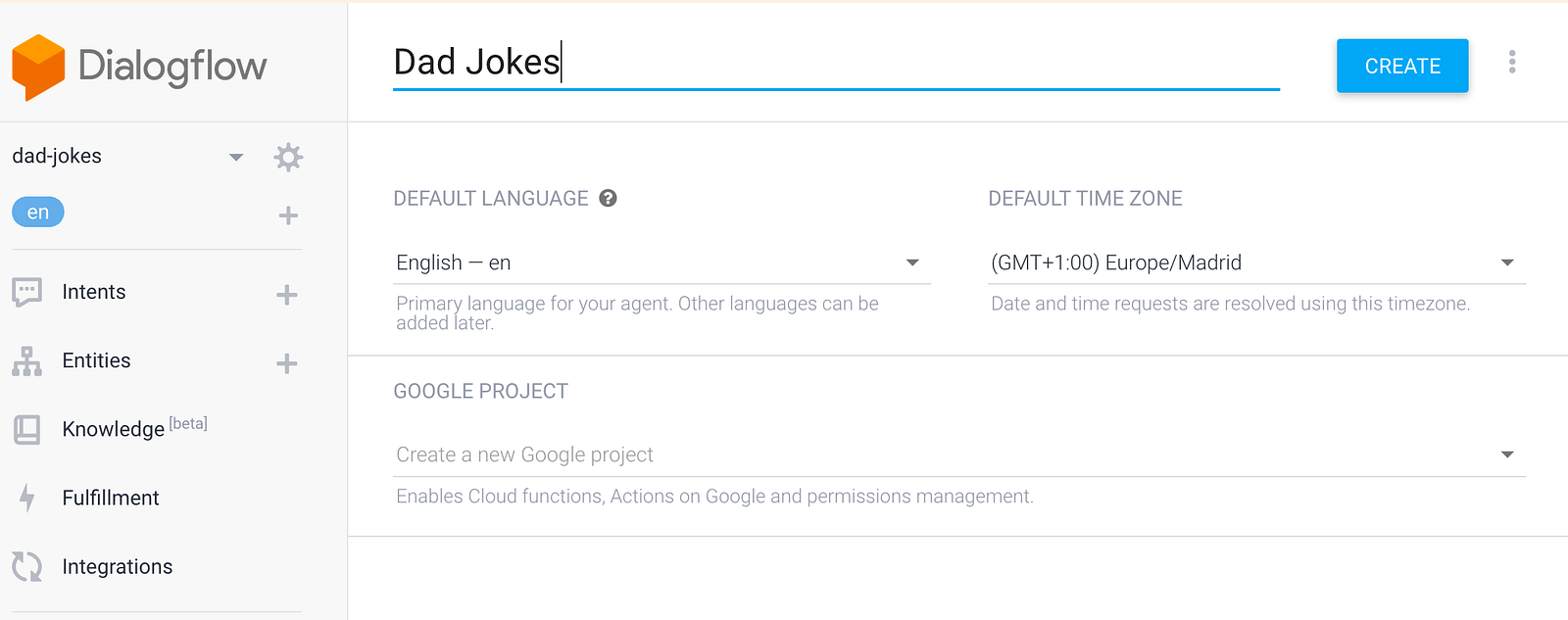
Task: Click the Dialogflow logo icon
Action: click(38, 67)
